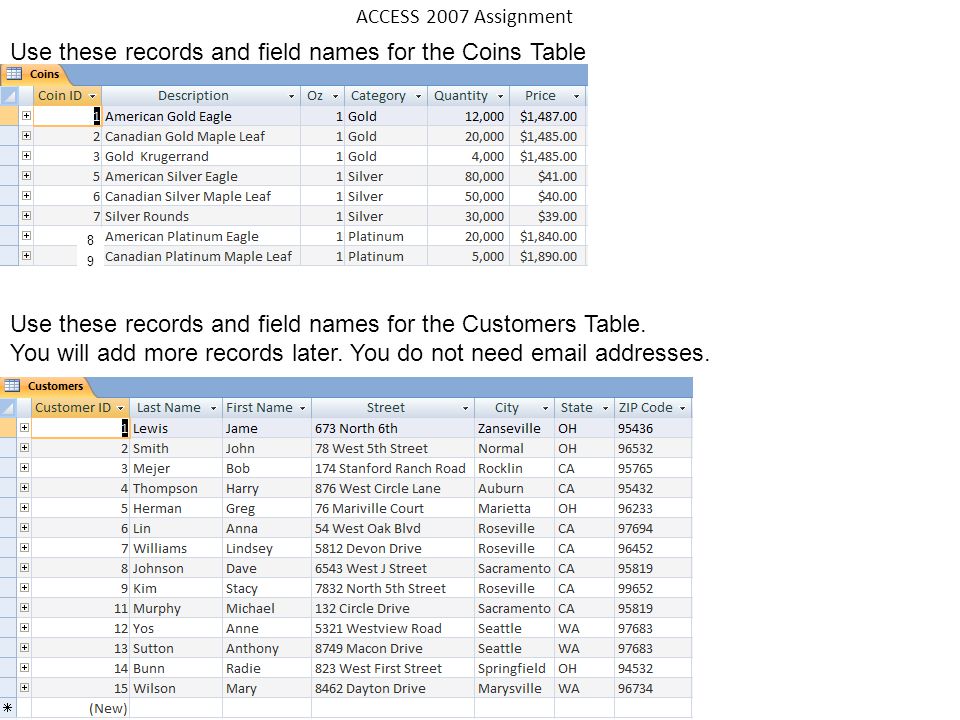
Task: Open the Coin ID column dropdown
Action: (92, 96)
